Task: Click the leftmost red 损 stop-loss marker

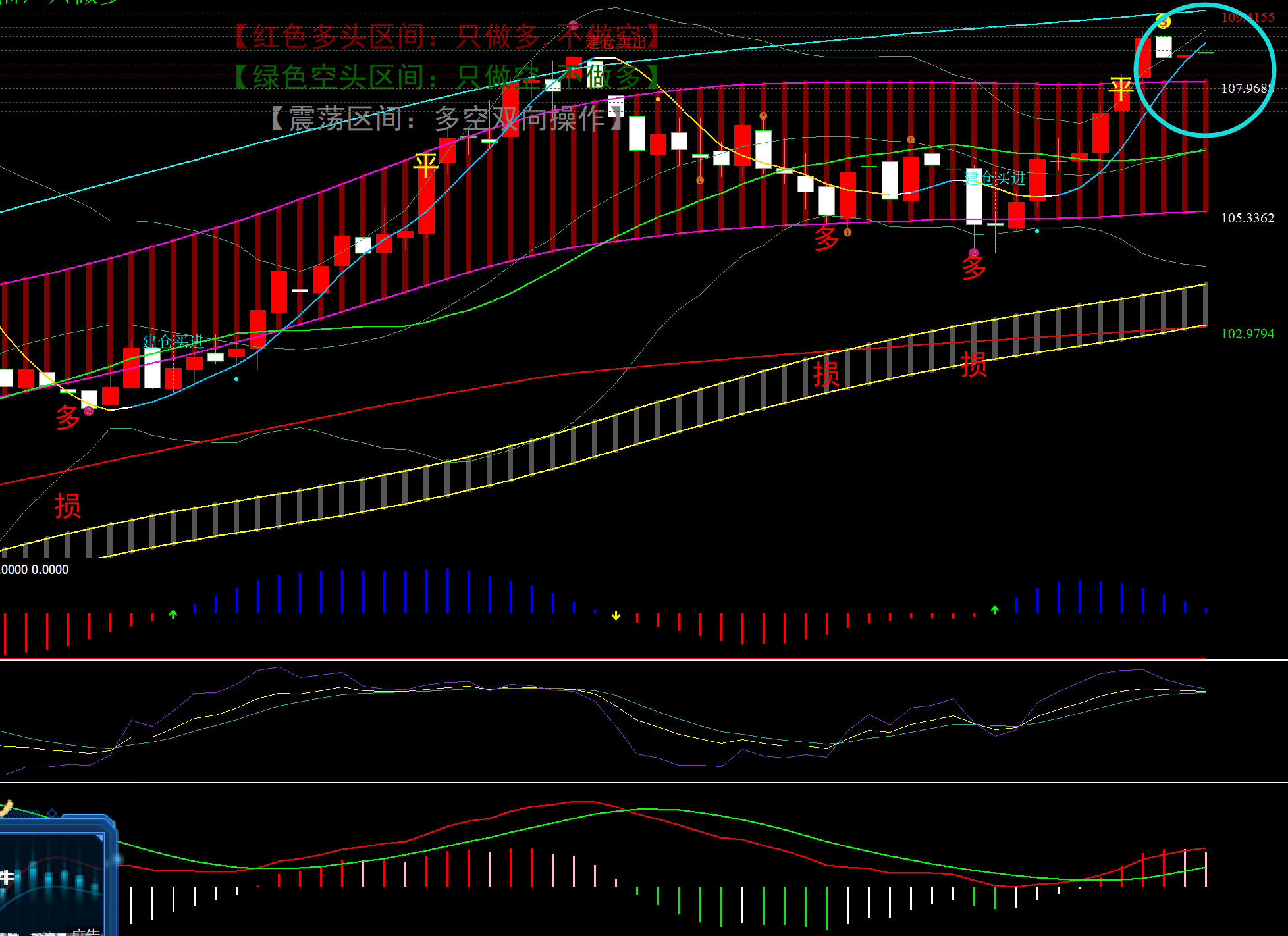Action: pos(67,506)
